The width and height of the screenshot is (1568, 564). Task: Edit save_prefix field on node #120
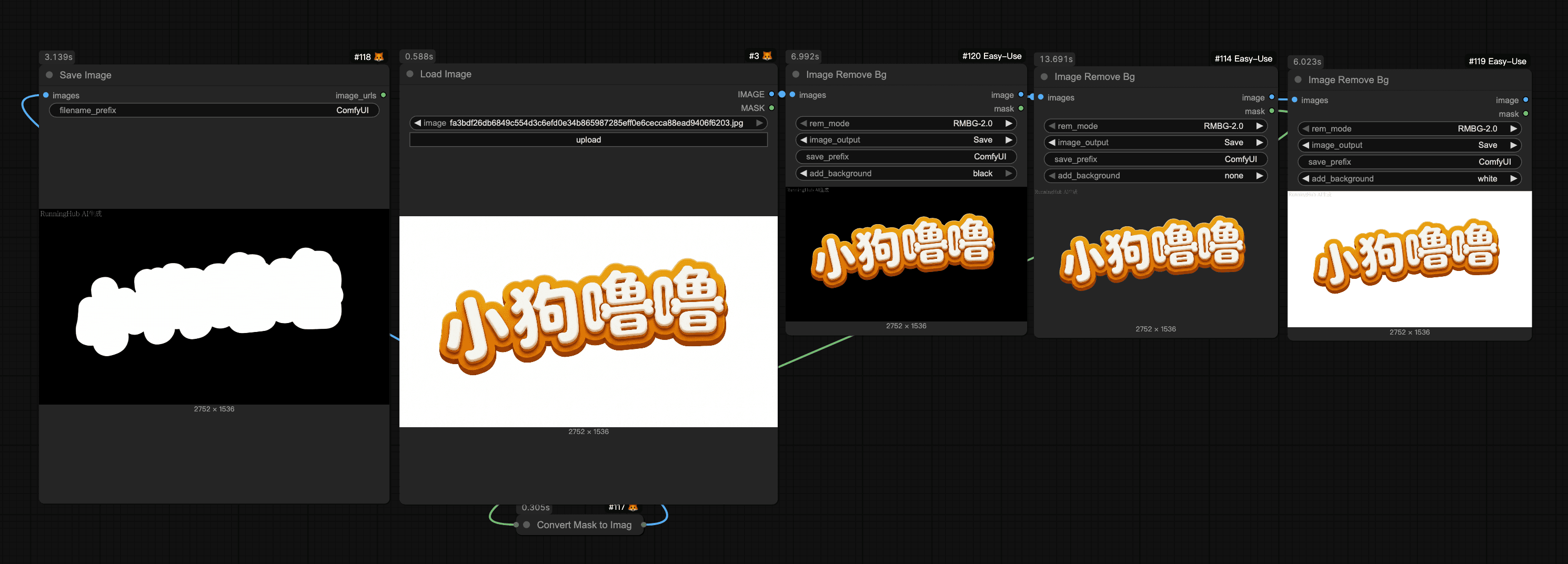(x=906, y=156)
